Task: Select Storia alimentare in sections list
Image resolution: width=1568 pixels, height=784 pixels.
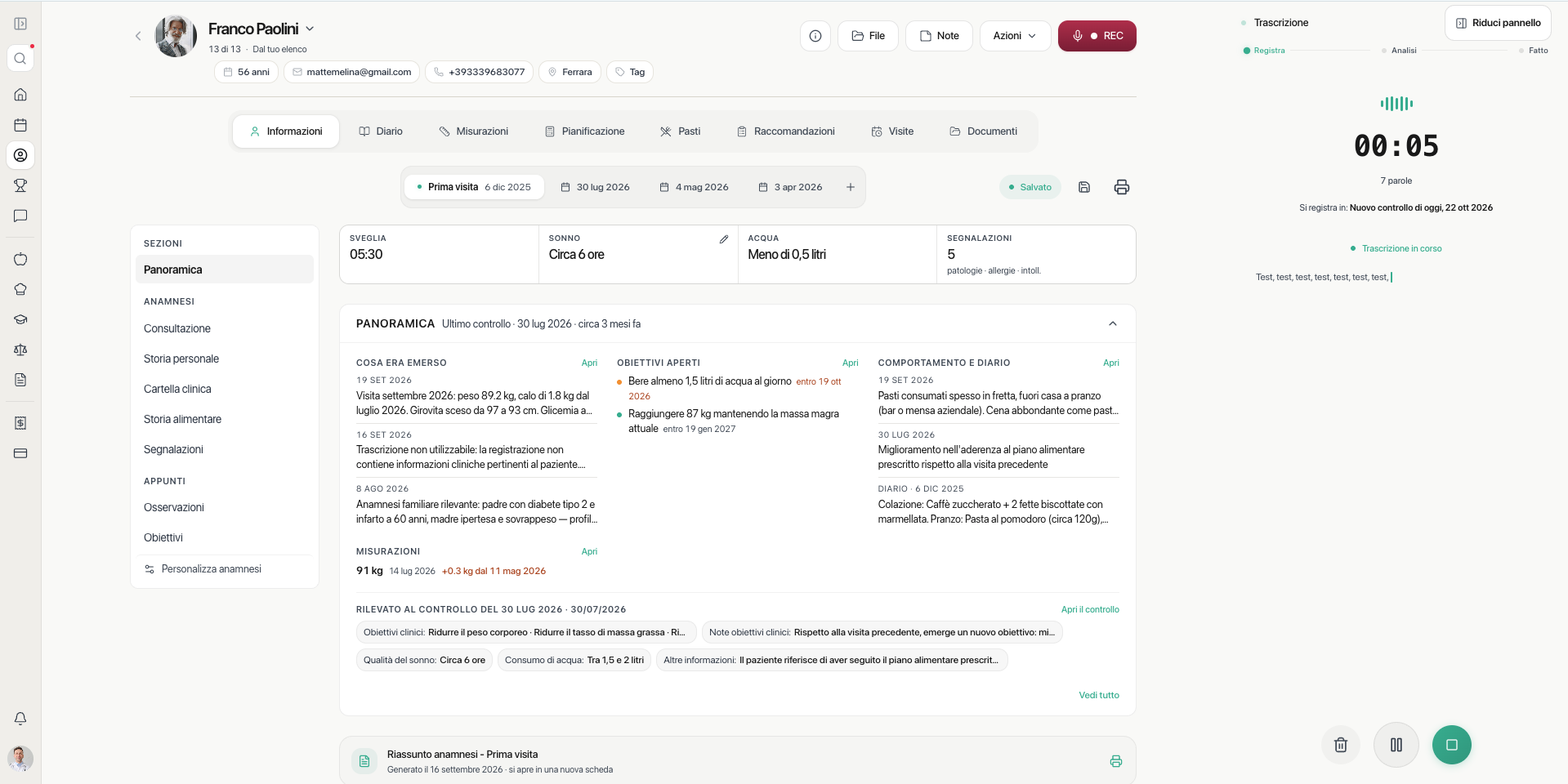Action: click(x=225, y=419)
